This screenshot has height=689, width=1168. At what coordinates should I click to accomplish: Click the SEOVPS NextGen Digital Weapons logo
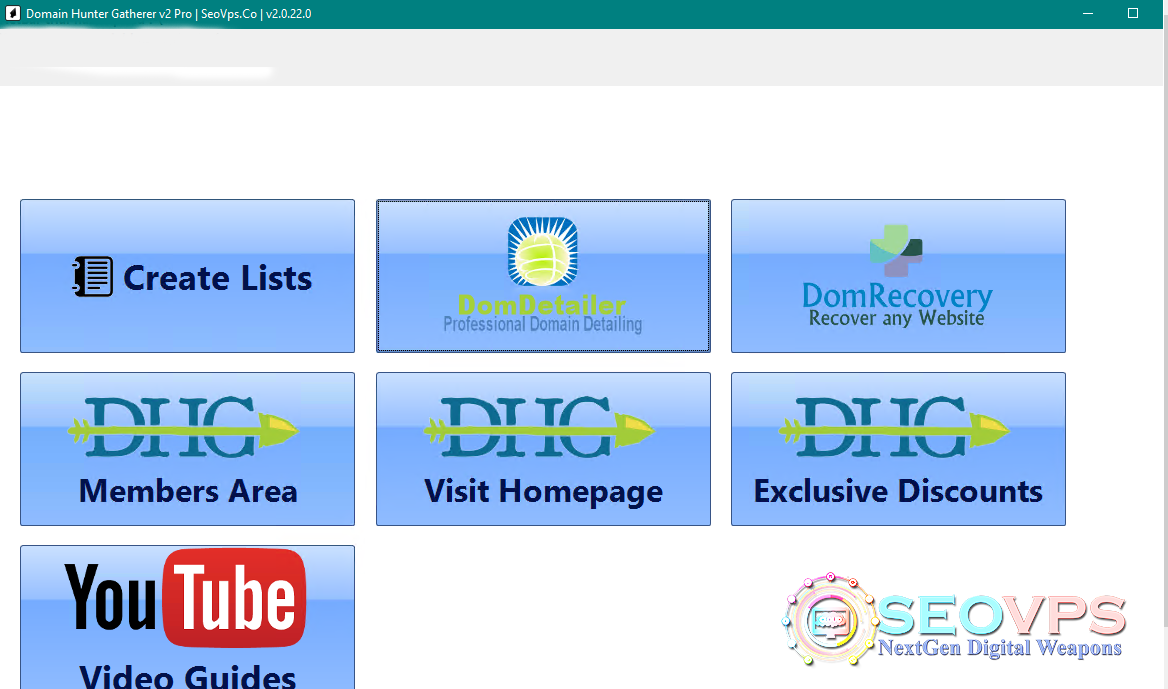(x=954, y=620)
